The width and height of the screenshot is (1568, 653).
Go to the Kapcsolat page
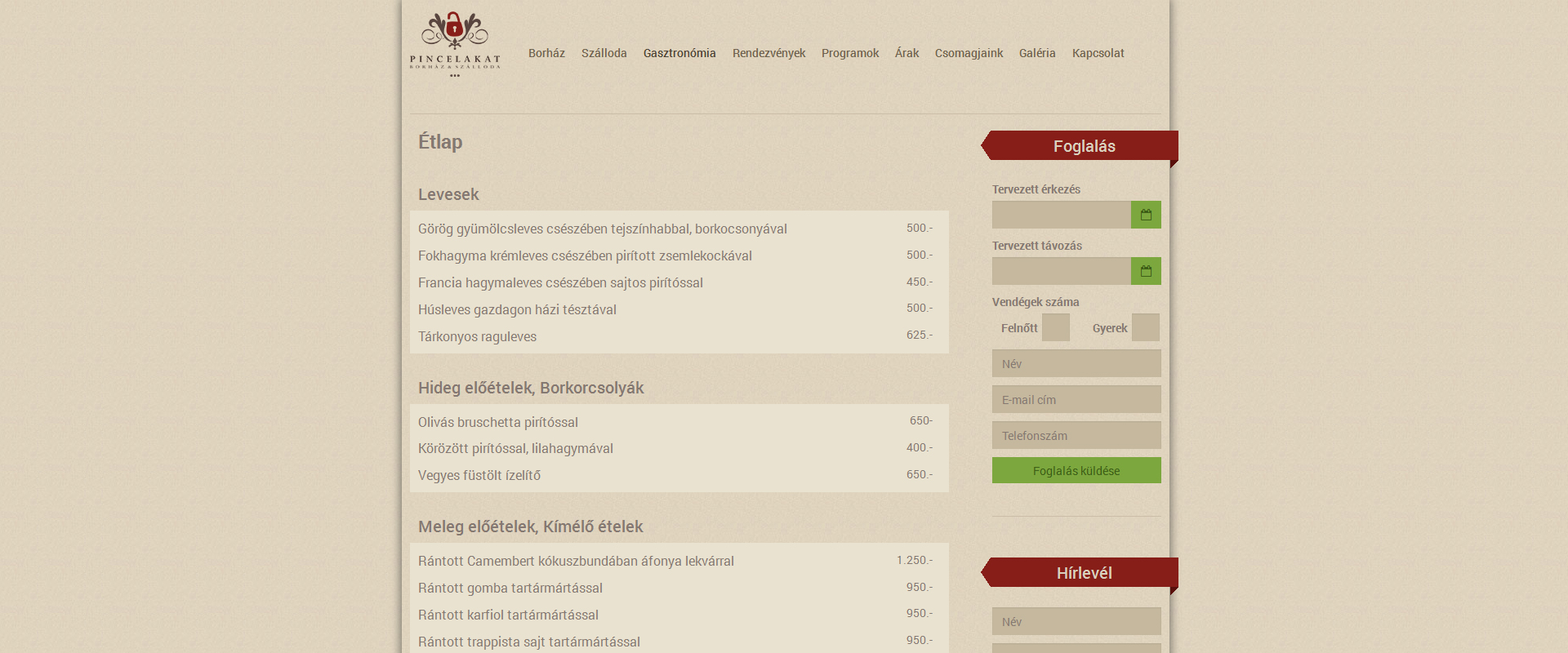point(1098,53)
